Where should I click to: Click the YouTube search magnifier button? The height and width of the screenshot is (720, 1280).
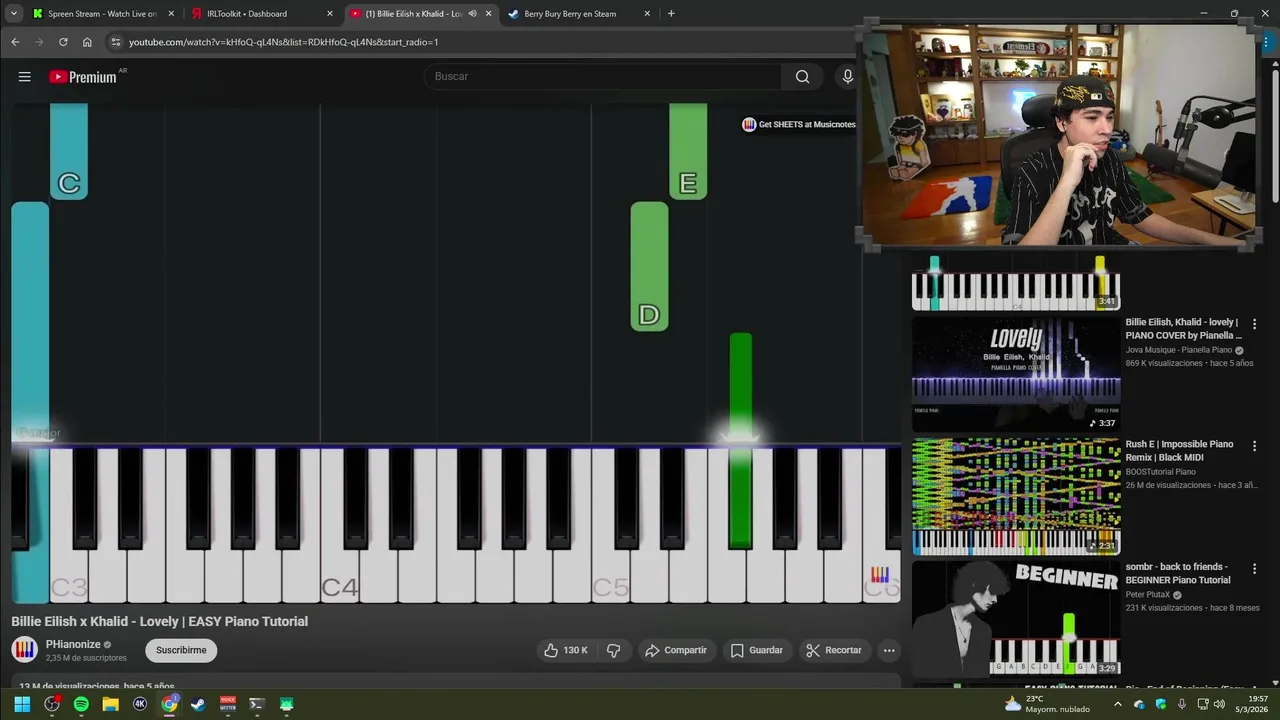[x=802, y=76]
